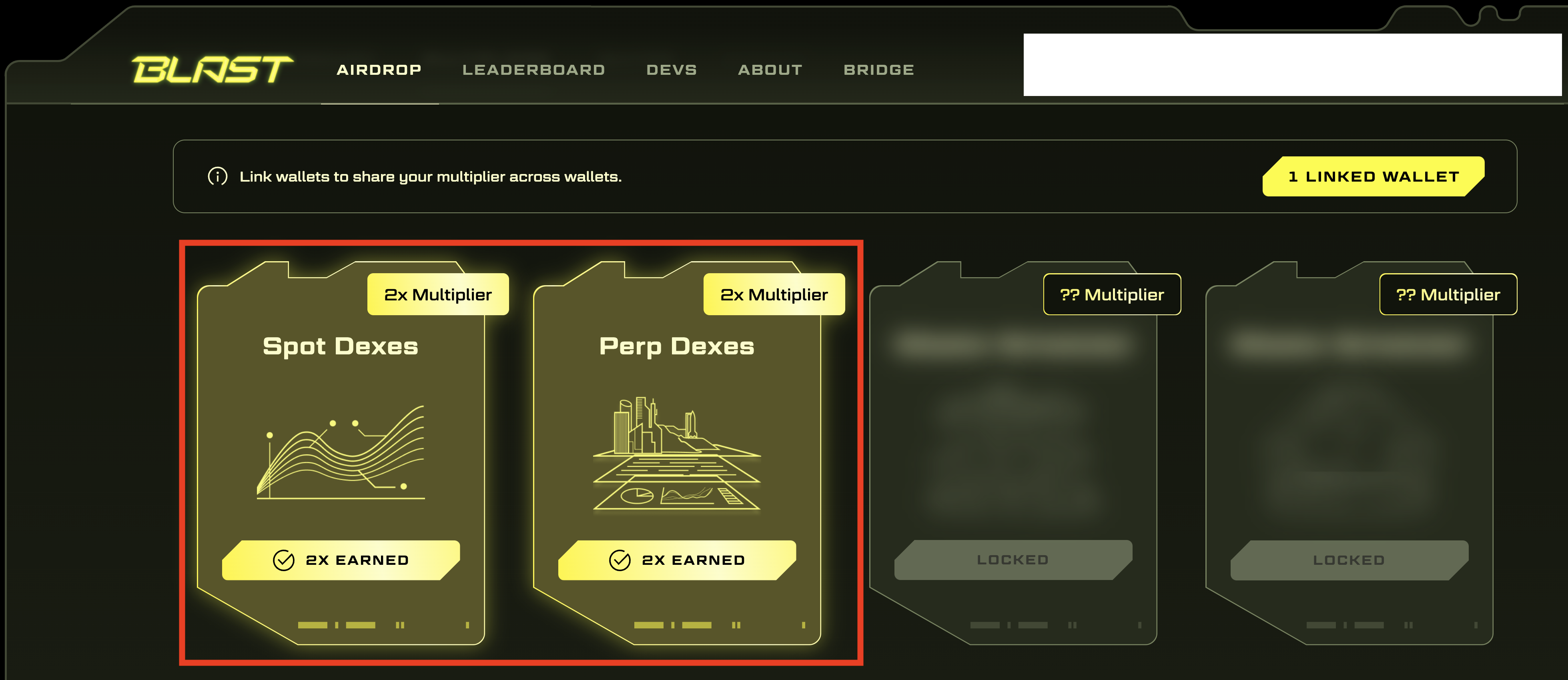Click the checkmark icon on Spot Dexes earned
The height and width of the screenshot is (680, 1568).
(284, 560)
